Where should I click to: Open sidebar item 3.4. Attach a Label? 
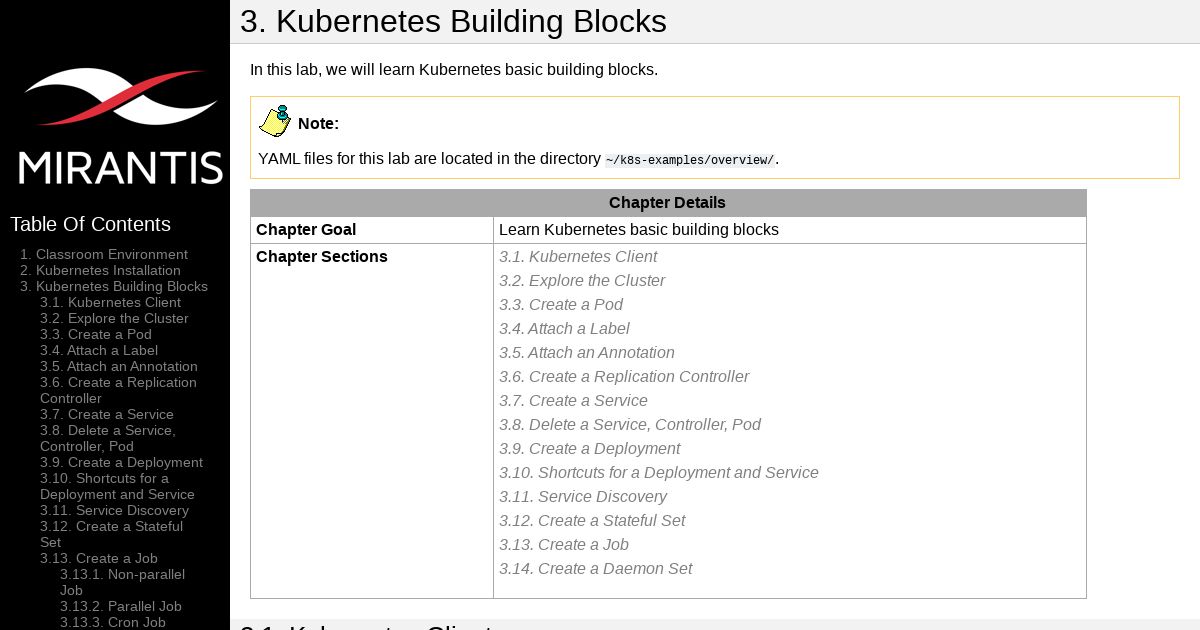point(99,350)
